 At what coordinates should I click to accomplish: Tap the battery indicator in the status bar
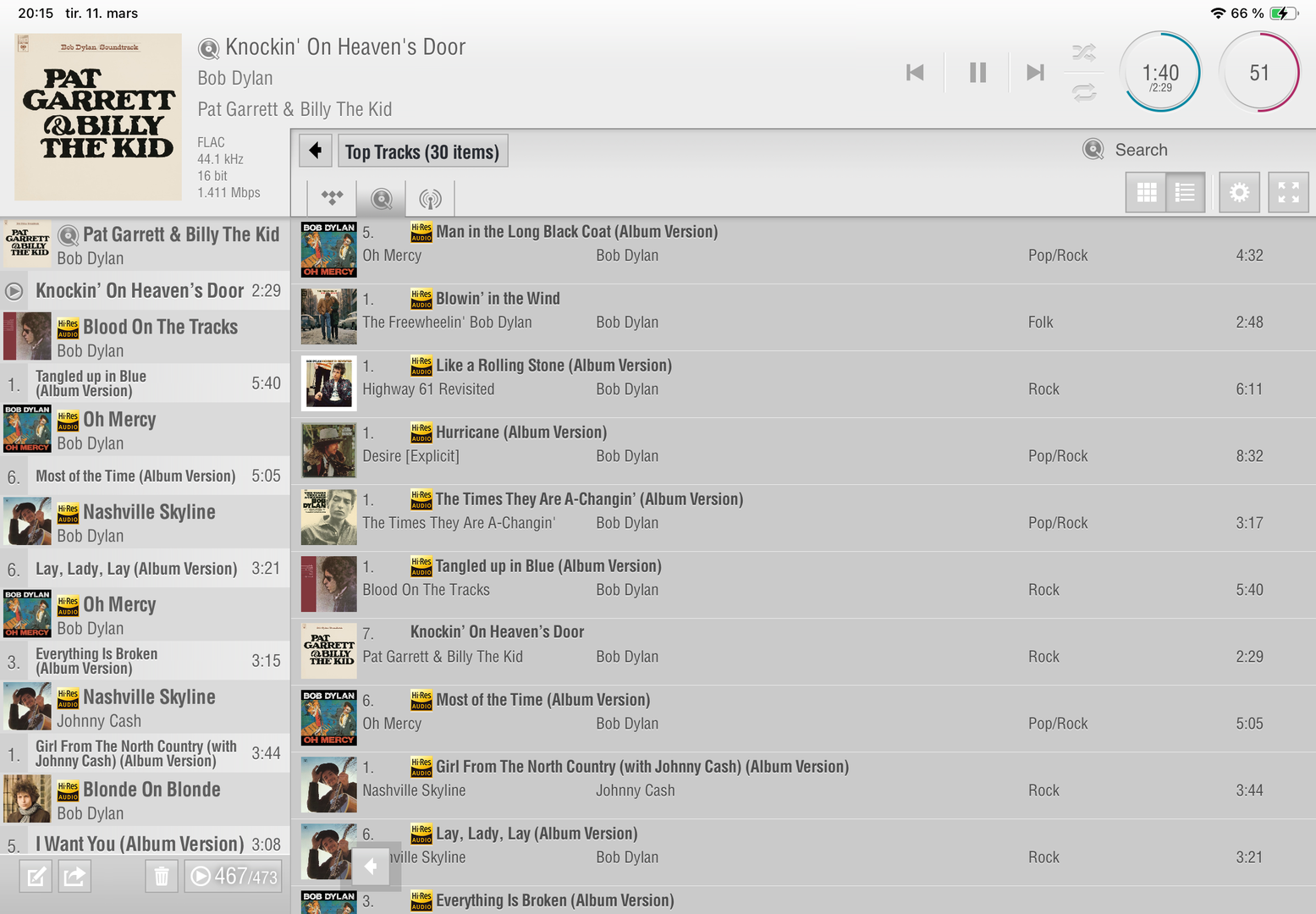tap(1284, 14)
